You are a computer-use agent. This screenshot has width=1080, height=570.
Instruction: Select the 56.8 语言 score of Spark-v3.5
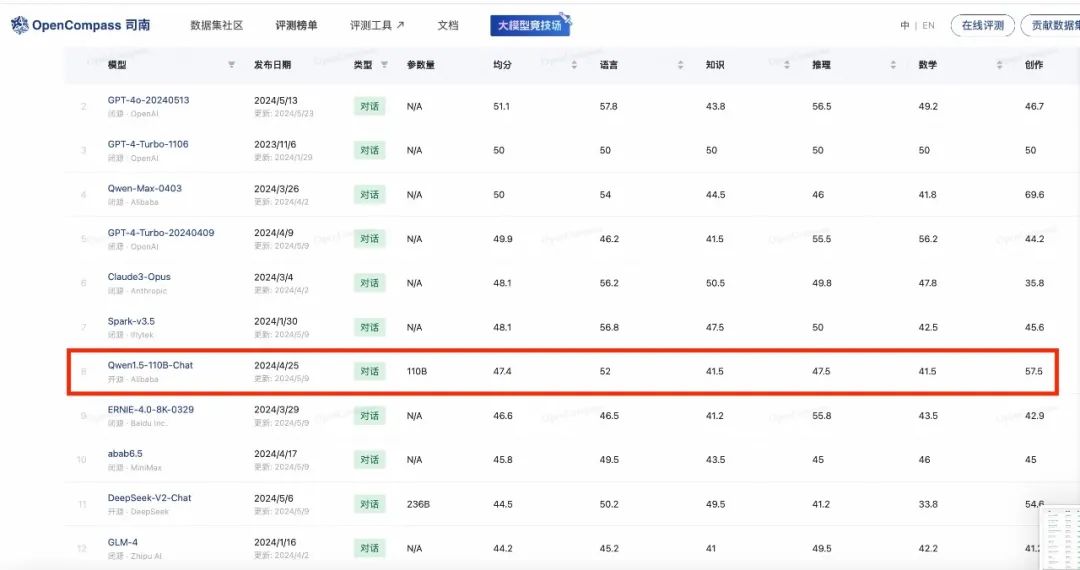point(609,328)
